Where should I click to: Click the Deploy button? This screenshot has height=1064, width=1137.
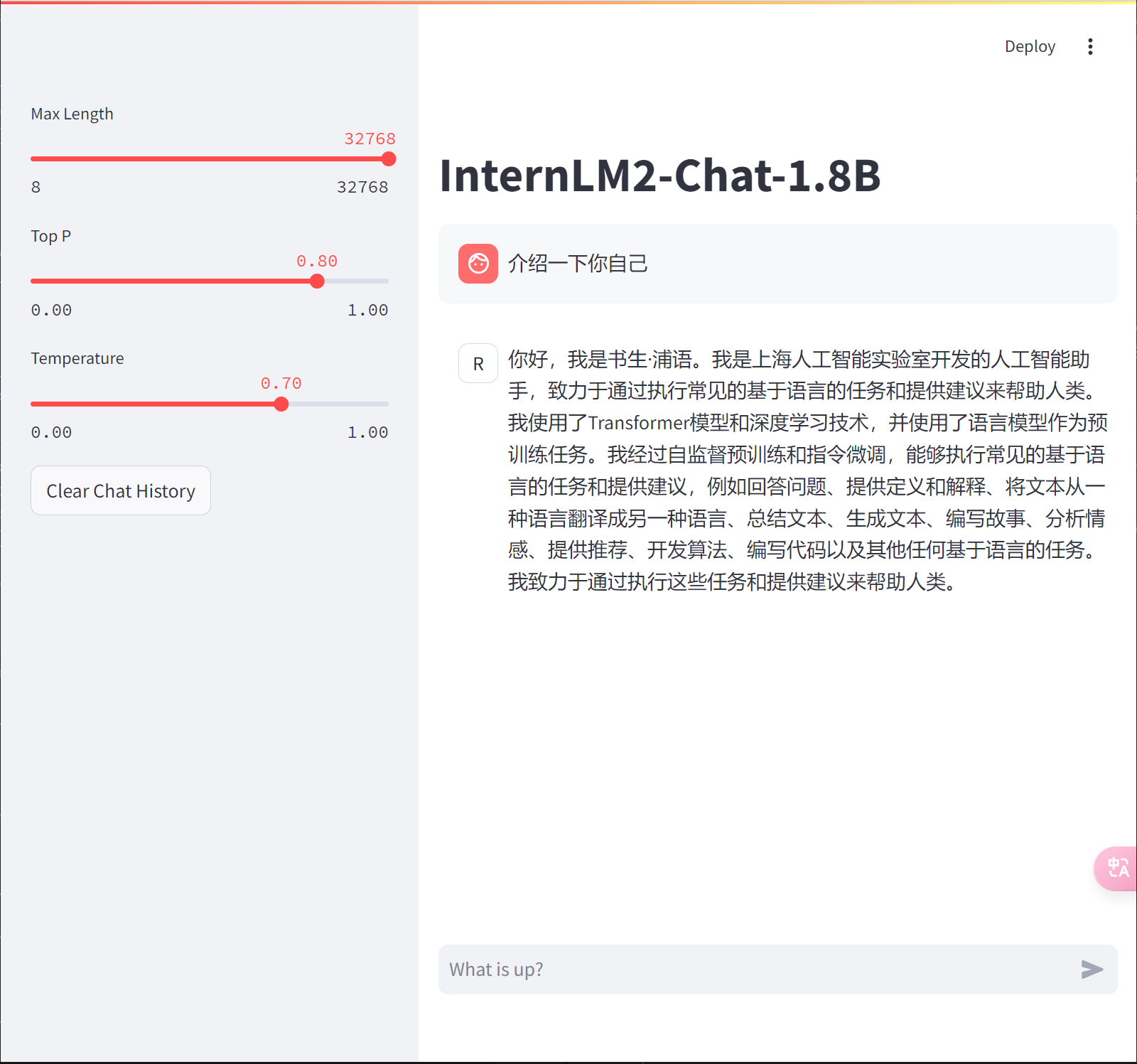[x=1030, y=47]
